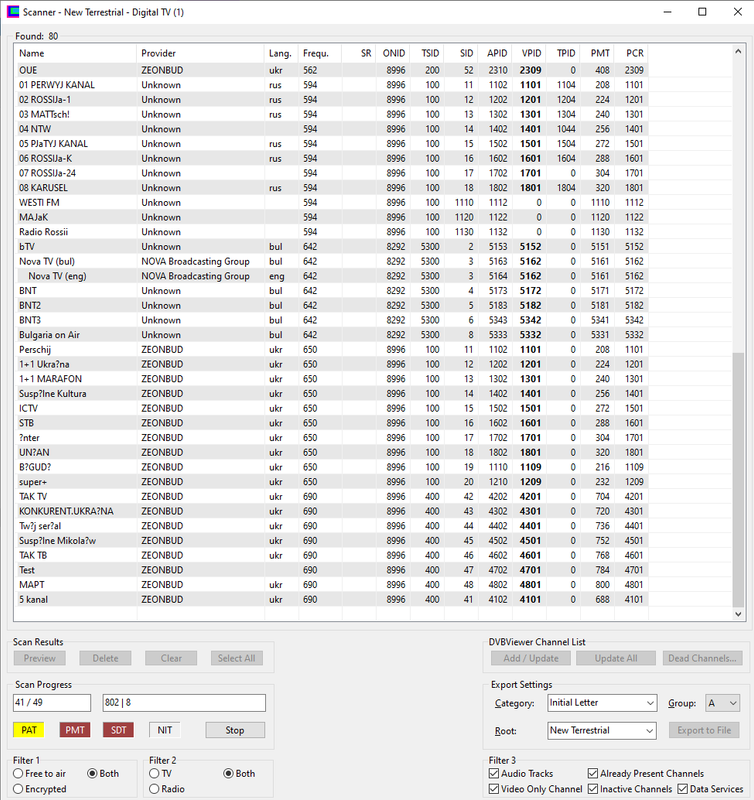Open the Root dropdown showing New Terrestrial

coord(601,730)
